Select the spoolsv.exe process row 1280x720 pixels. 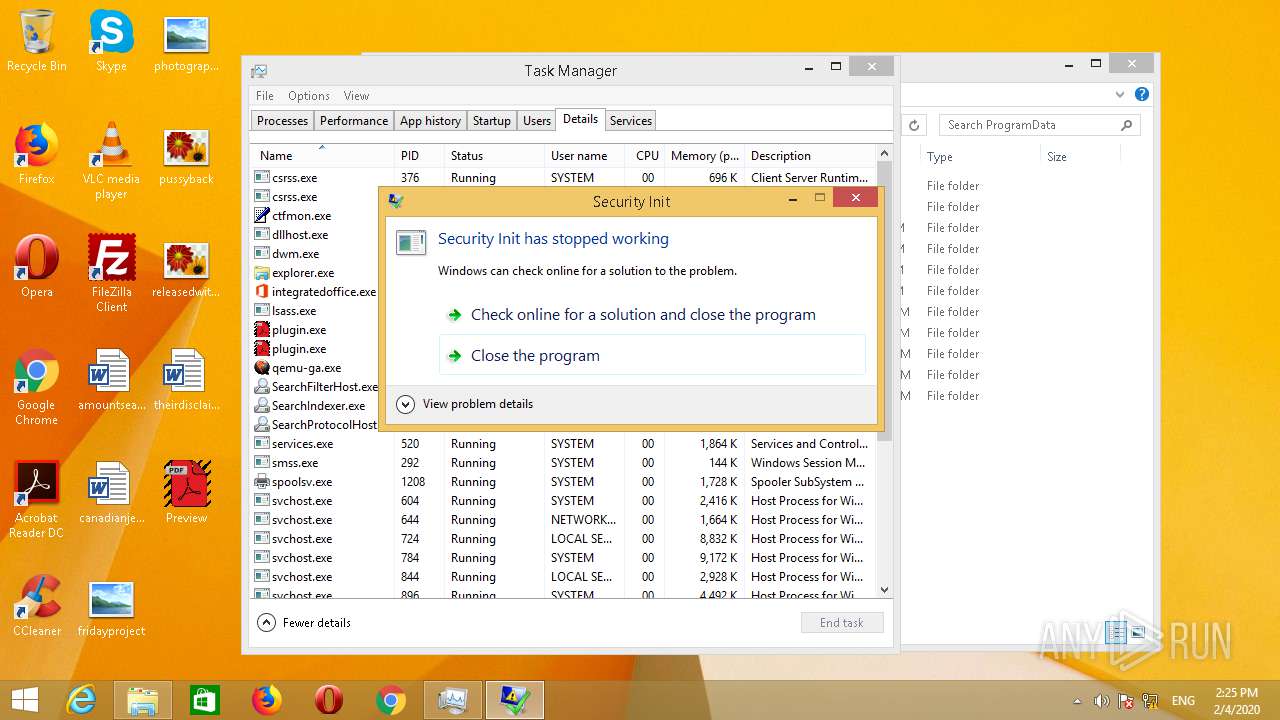pos(563,482)
